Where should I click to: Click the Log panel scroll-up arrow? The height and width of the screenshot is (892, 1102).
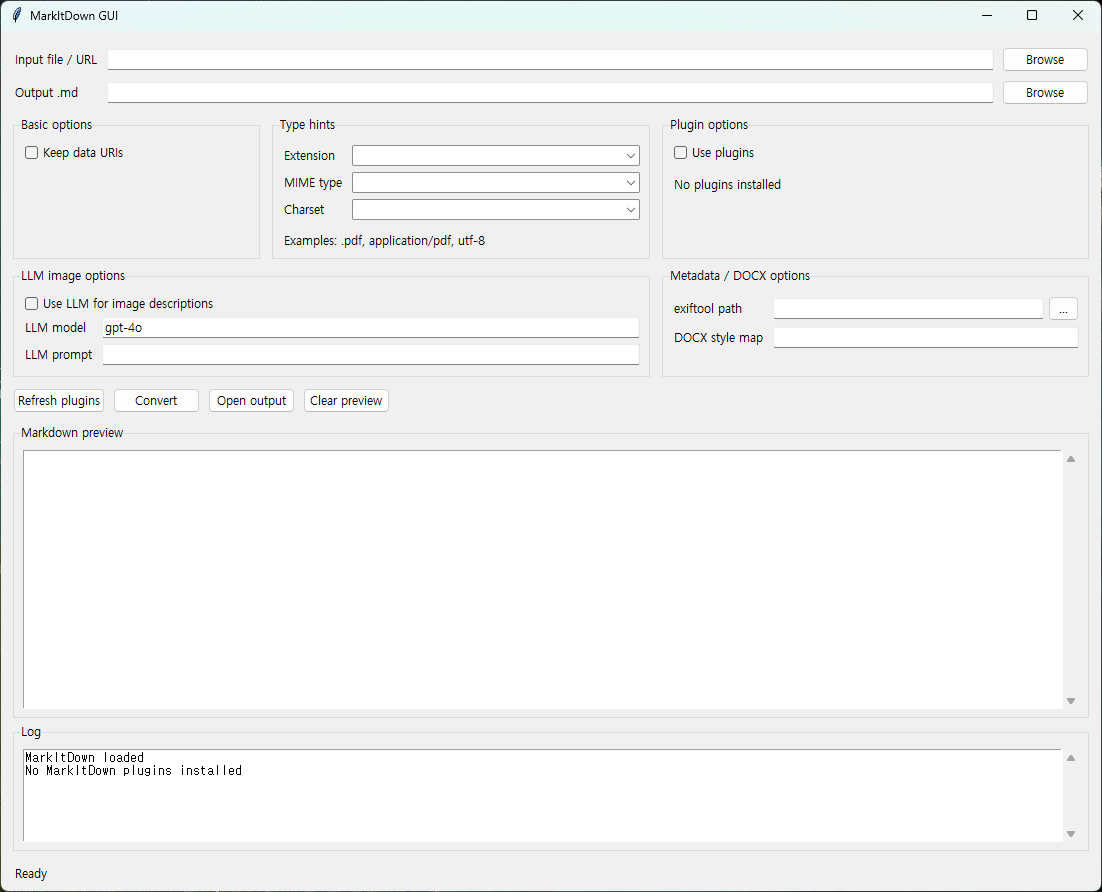point(1071,758)
